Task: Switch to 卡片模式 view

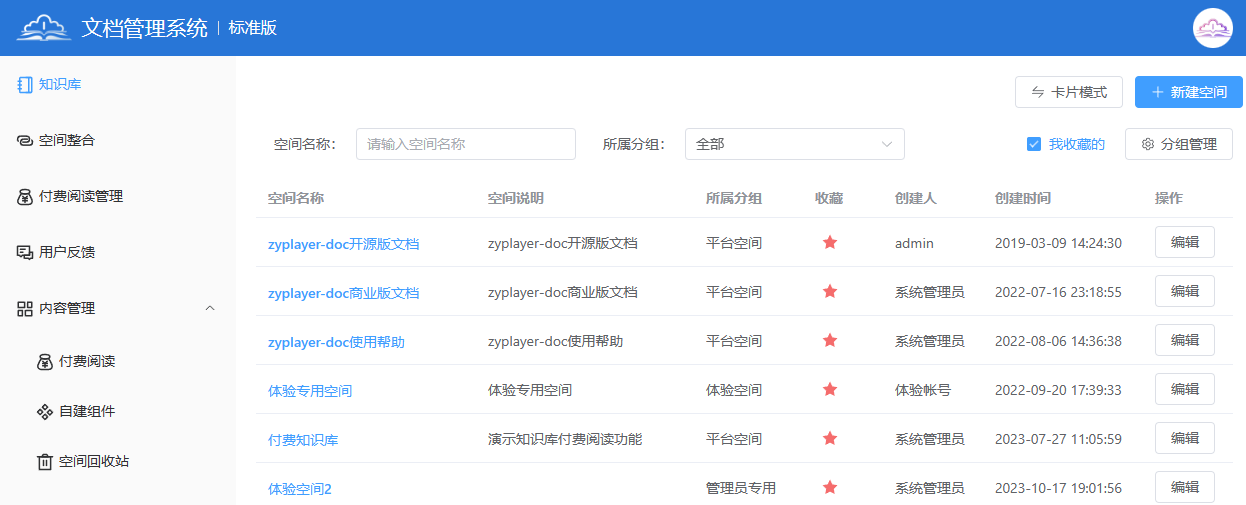Action: pos(1069,92)
